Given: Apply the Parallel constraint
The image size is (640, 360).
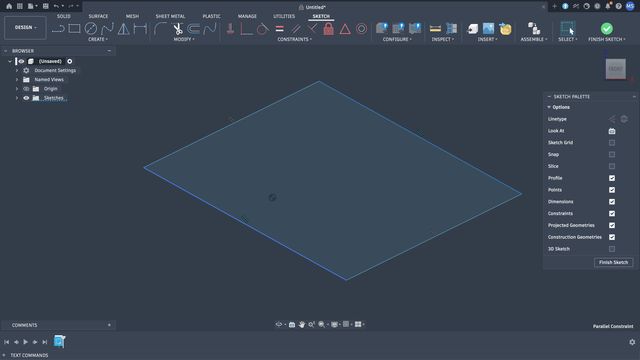Looking at the screenshot, I should pos(296,29).
